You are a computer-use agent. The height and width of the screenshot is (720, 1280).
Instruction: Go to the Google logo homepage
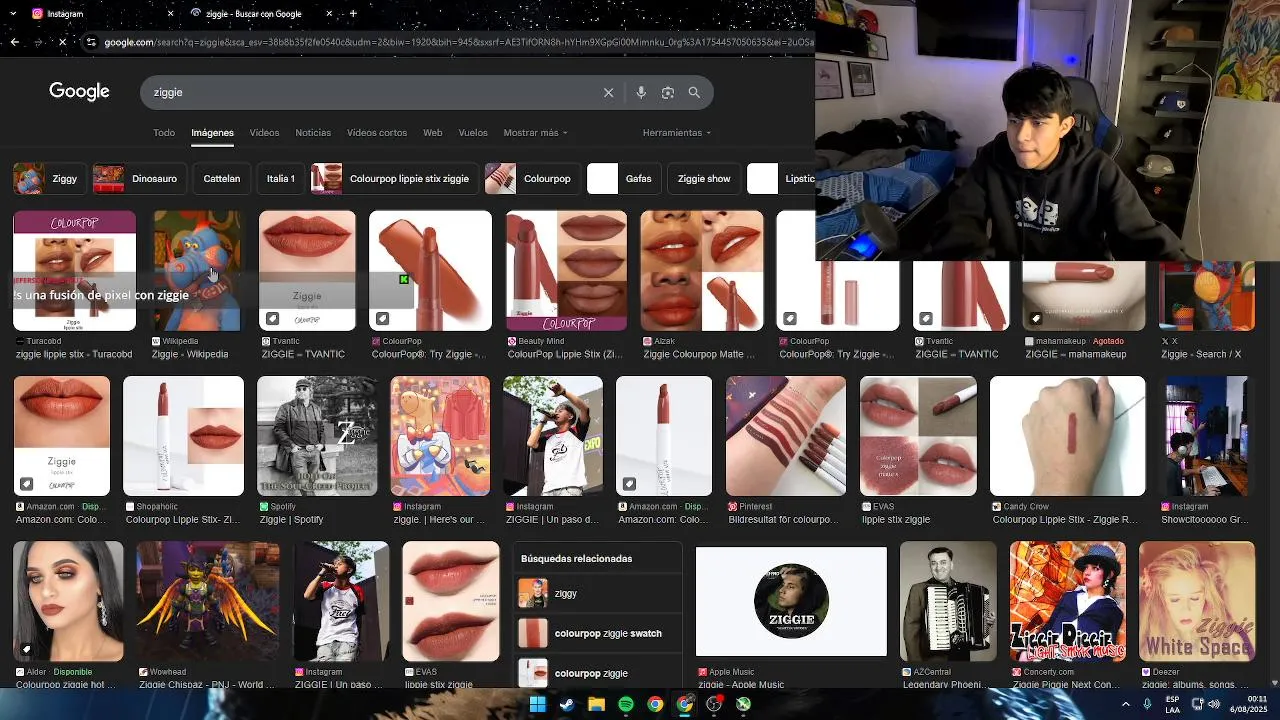pyautogui.click(x=79, y=92)
